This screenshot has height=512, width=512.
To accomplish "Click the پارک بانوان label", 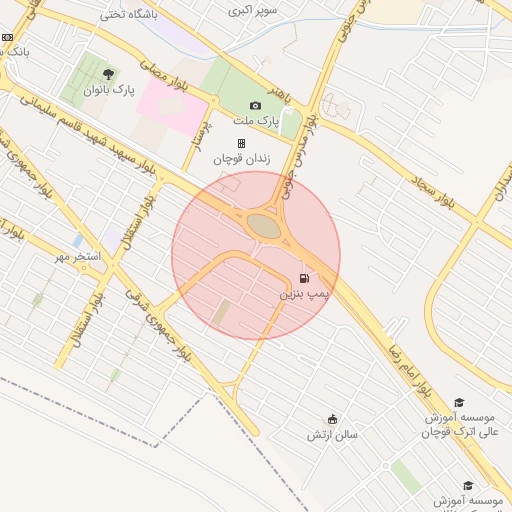I will (109, 90).
